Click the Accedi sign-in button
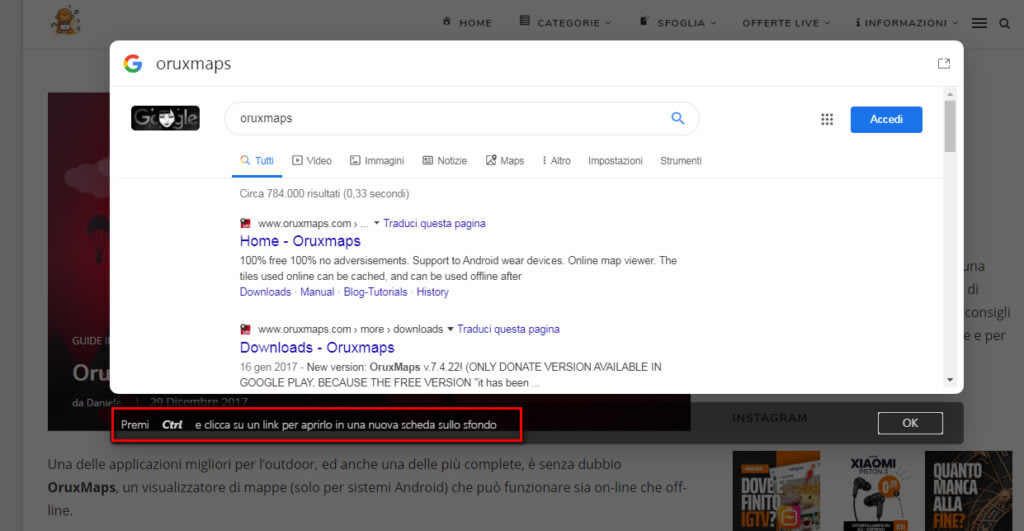Viewport: 1024px width, 531px height. (886, 120)
